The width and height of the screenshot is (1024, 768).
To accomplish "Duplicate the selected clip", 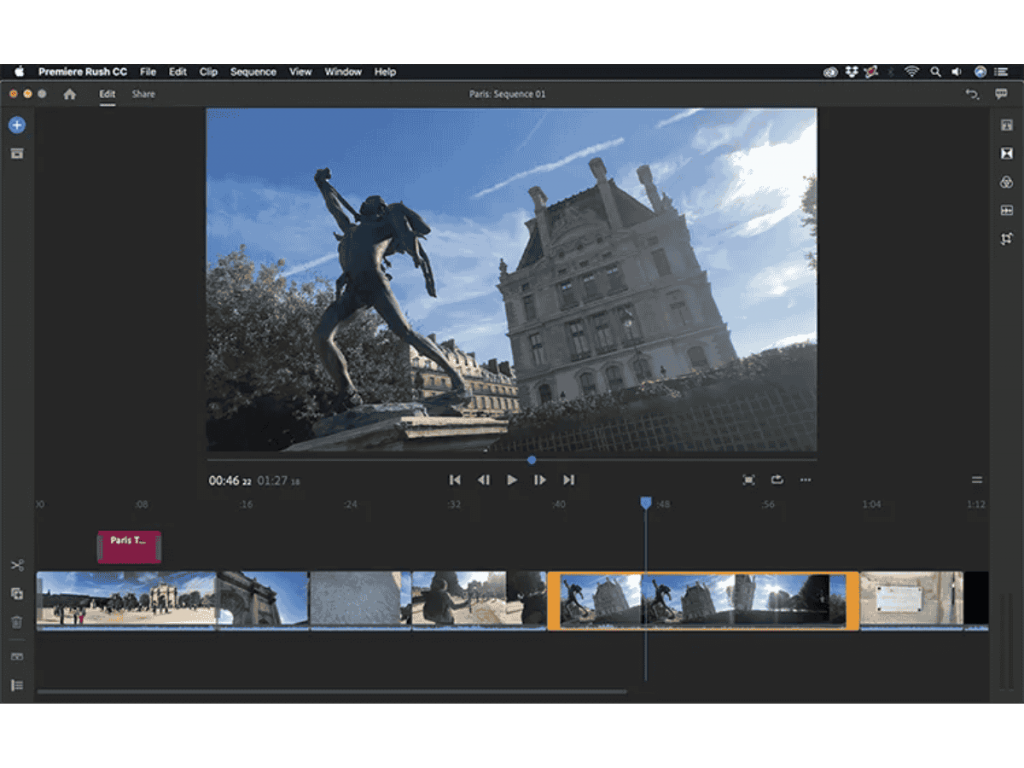I will point(17,594).
